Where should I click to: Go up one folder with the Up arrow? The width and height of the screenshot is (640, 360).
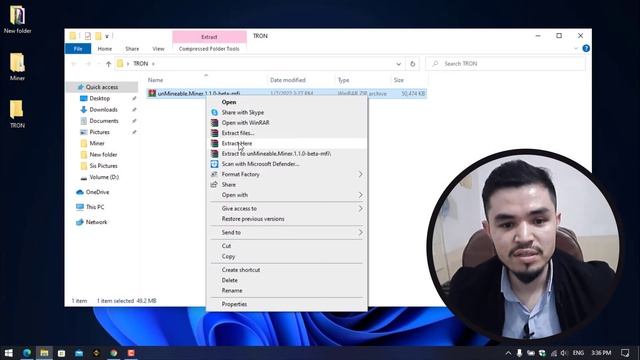pyautogui.click(x=109, y=64)
